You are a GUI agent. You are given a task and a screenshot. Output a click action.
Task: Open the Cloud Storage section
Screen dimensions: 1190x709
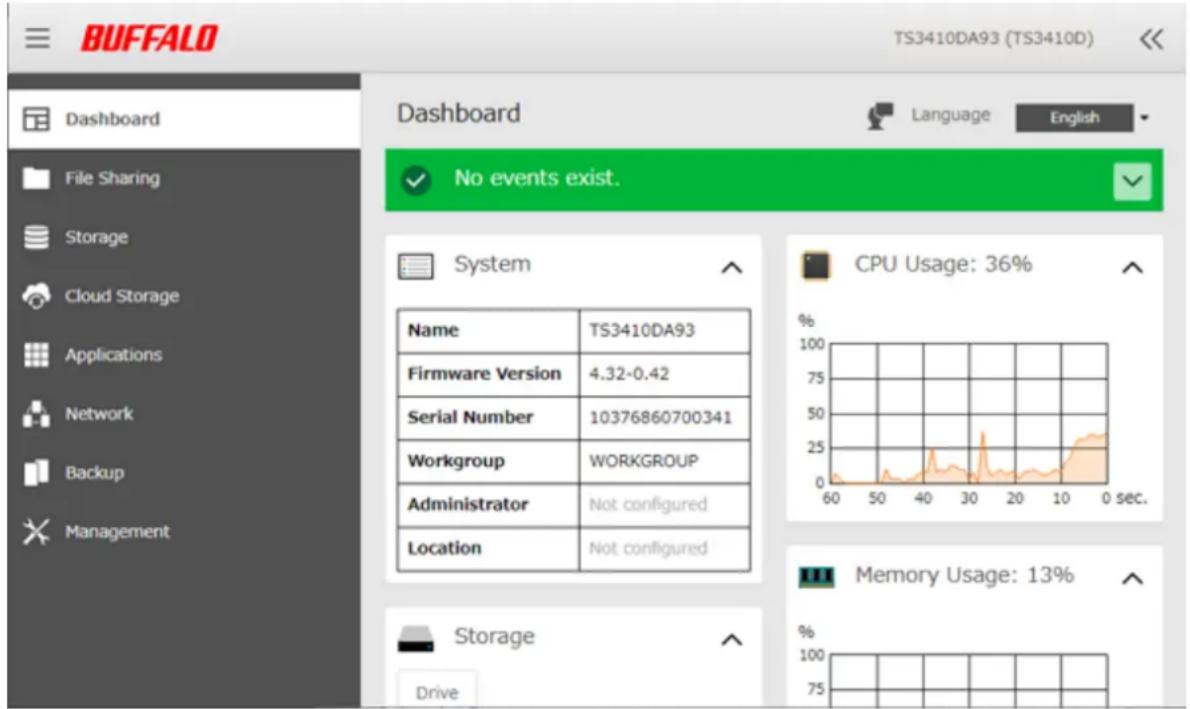click(x=184, y=296)
